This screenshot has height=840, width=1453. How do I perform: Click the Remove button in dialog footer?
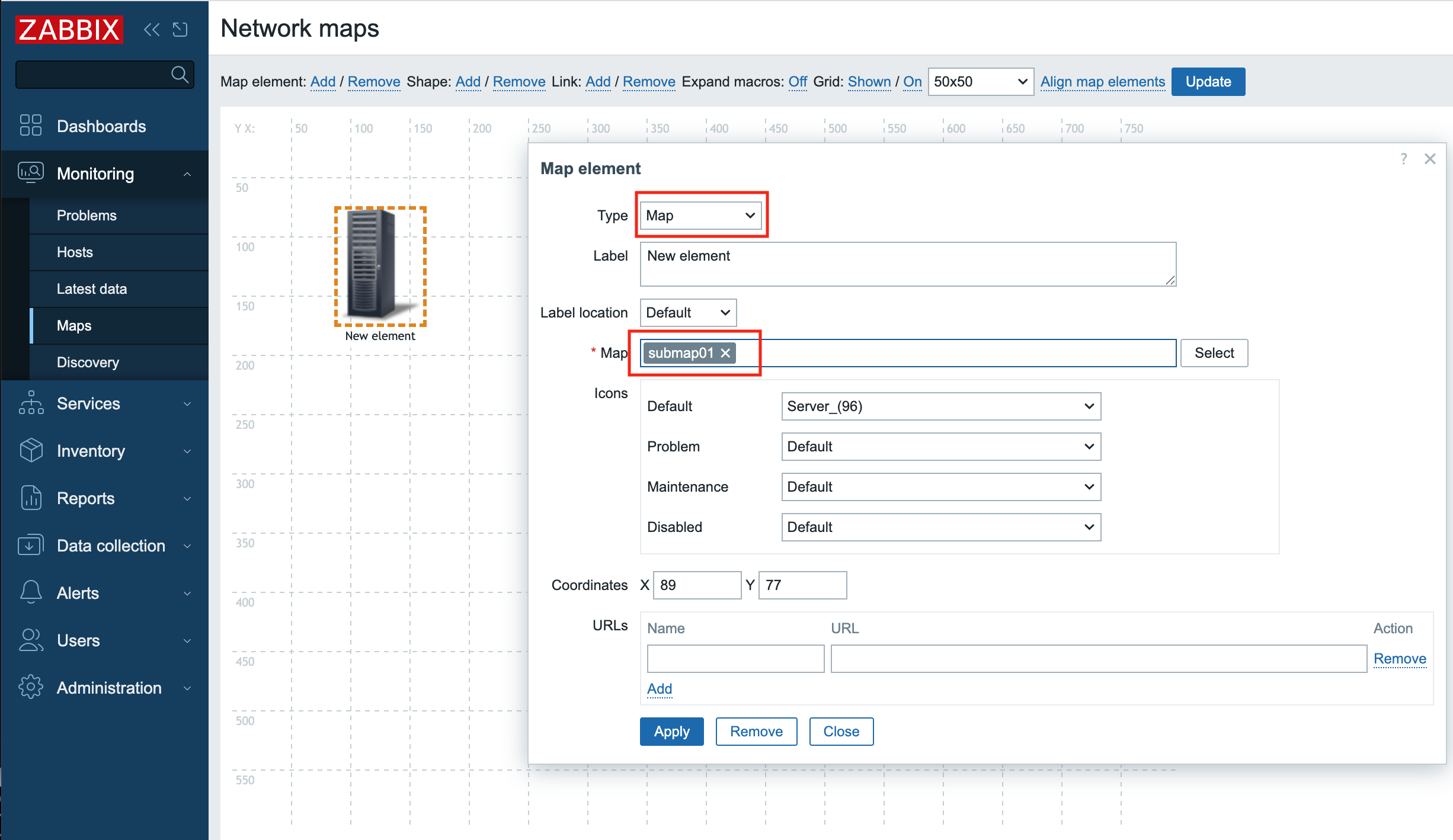(756, 732)
